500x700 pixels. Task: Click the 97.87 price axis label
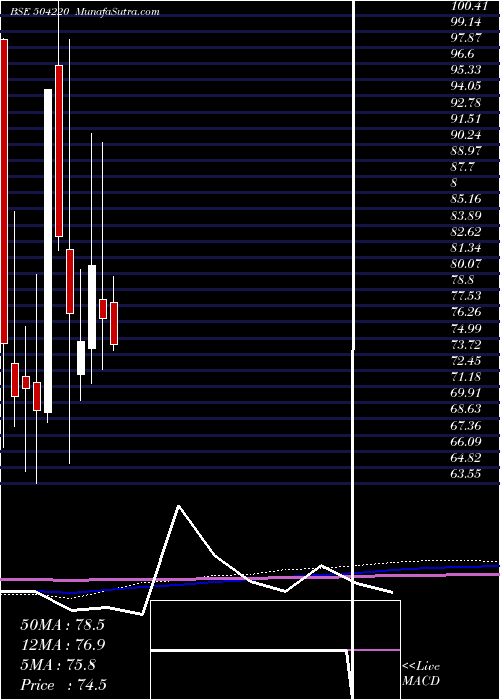tap(466, 38)
